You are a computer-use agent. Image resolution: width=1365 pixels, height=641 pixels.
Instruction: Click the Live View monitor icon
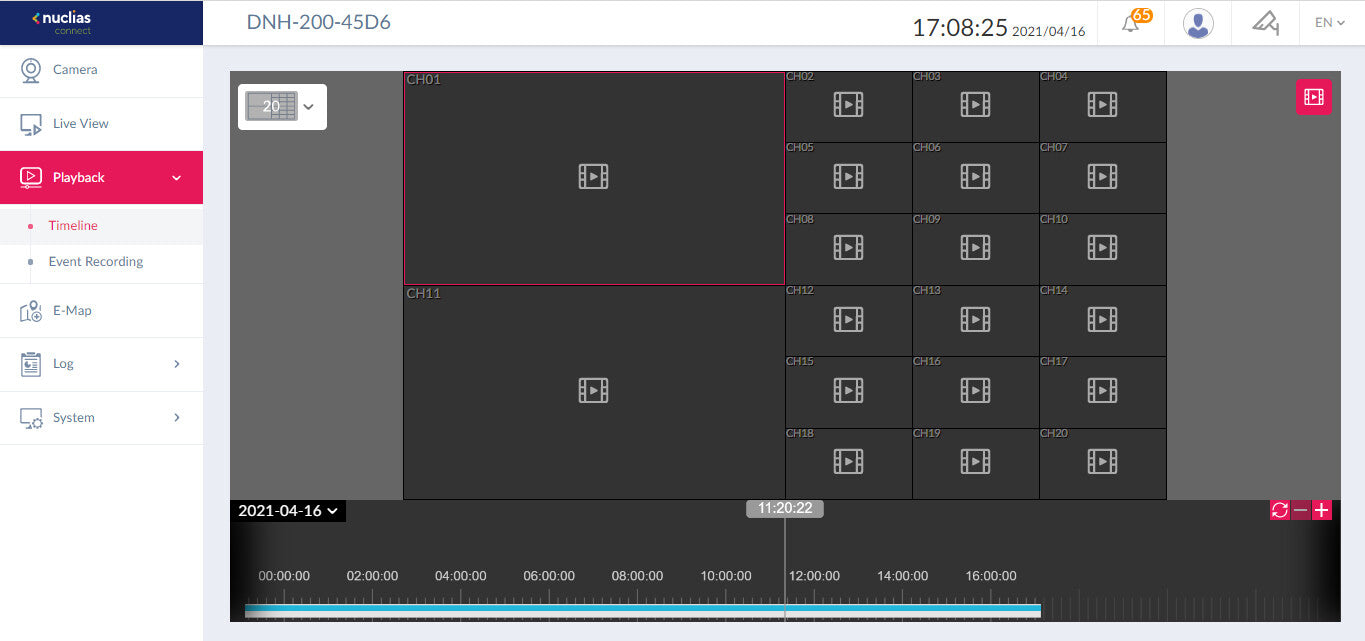pyautogui.click(x=31, y=124)
